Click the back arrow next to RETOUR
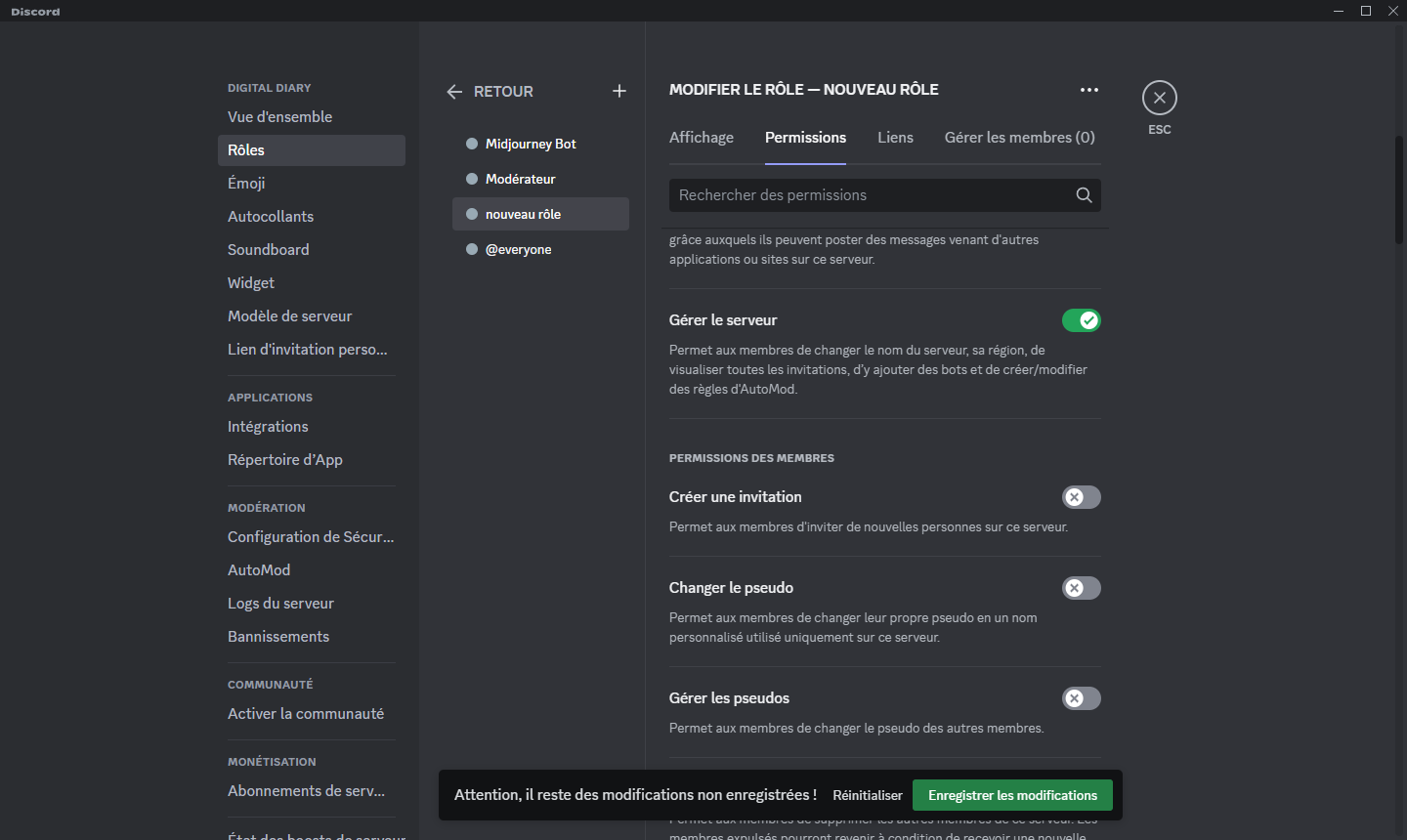Screen dimensions: 1407x840 click(453, 91)
